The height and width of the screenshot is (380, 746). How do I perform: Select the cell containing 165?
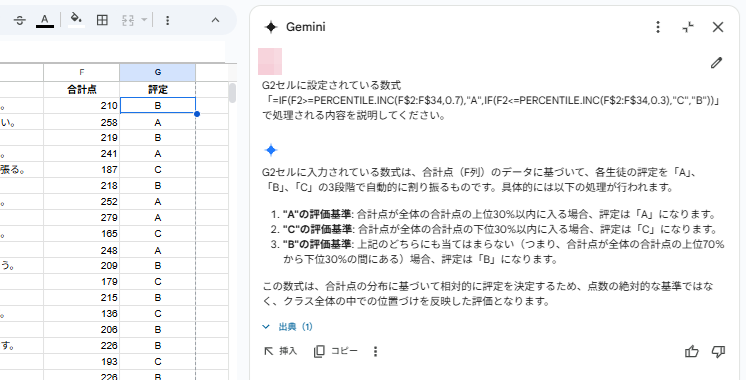[82, 234]
